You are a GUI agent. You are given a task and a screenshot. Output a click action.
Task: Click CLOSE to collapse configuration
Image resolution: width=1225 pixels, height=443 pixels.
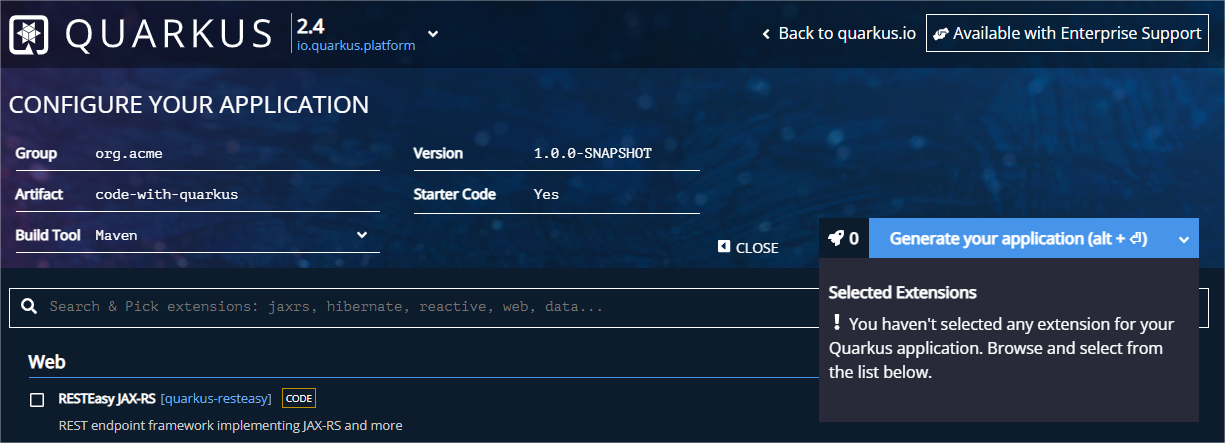748,247
